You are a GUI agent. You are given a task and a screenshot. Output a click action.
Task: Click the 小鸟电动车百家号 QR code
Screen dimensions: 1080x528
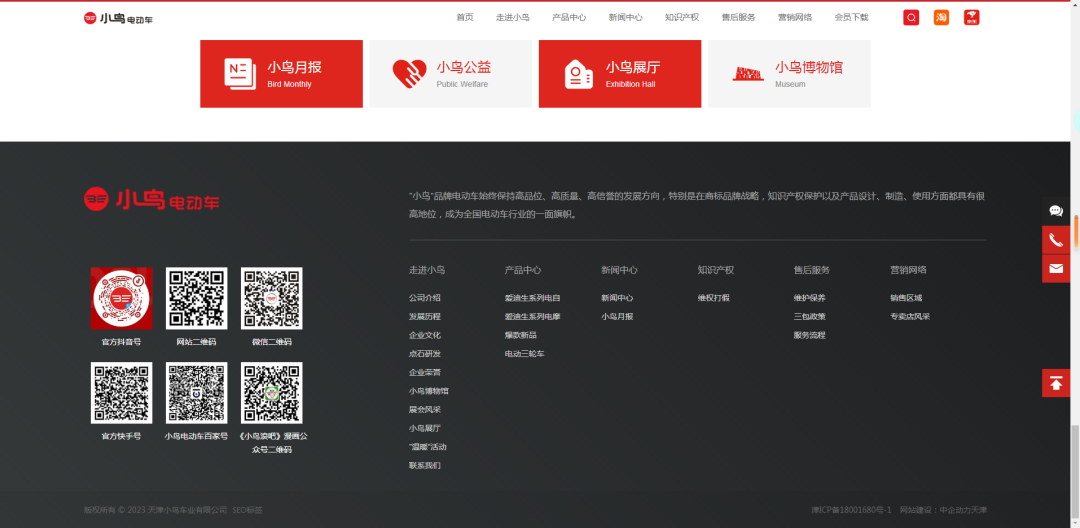pyautogui.click(x=196, y=392)
